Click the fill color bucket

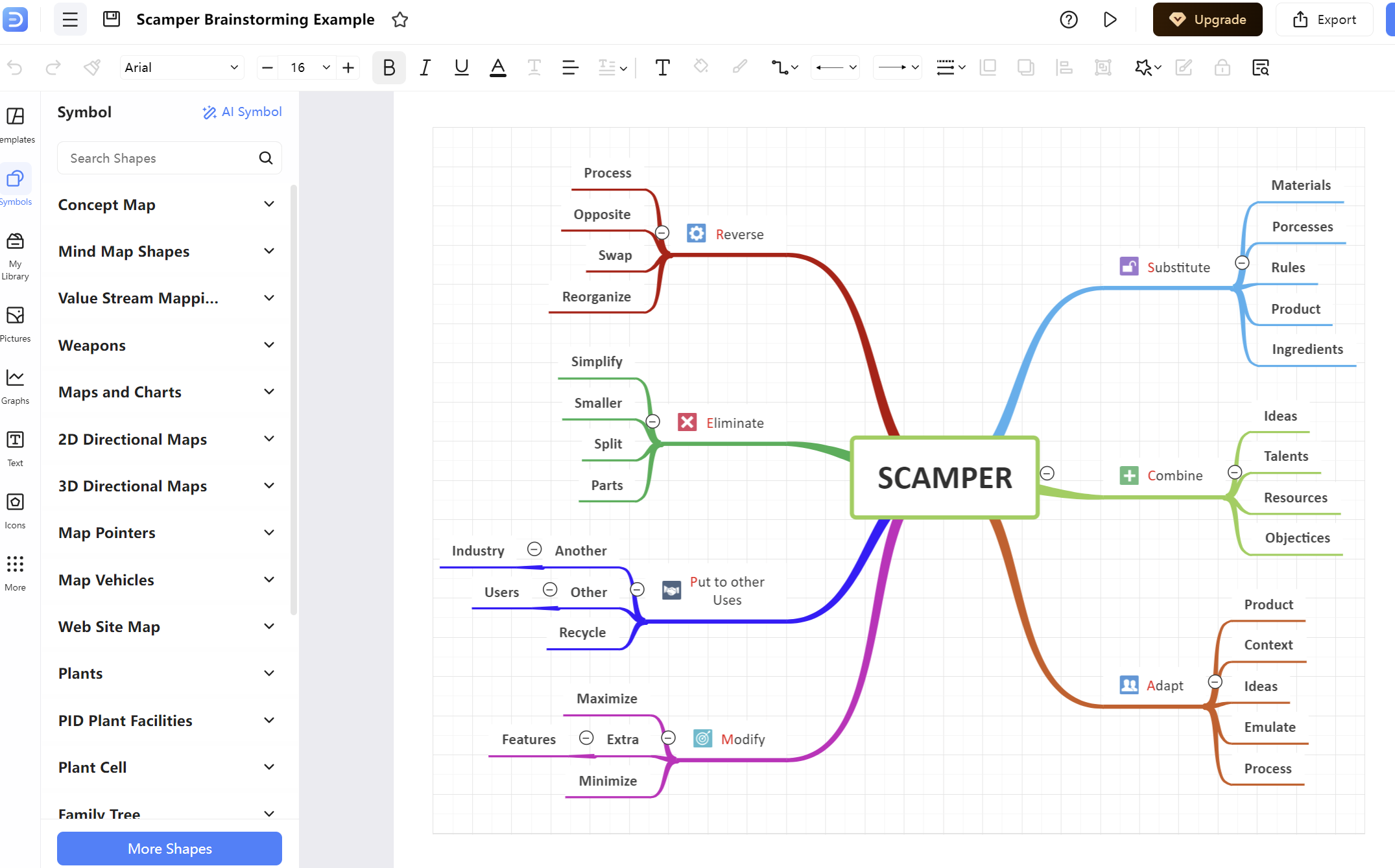click(x=701, y=67)
